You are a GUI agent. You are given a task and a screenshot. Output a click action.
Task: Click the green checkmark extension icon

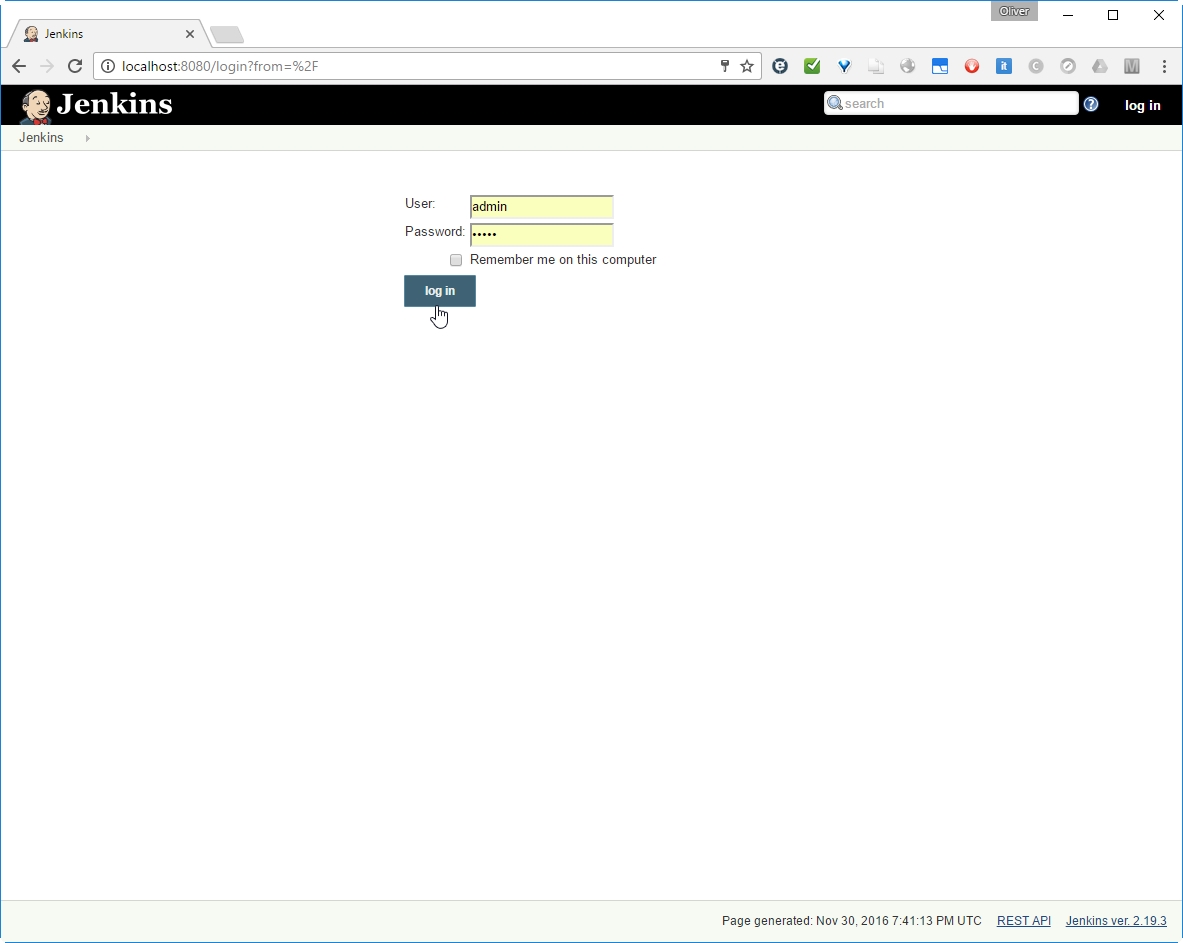pos(812,66)
